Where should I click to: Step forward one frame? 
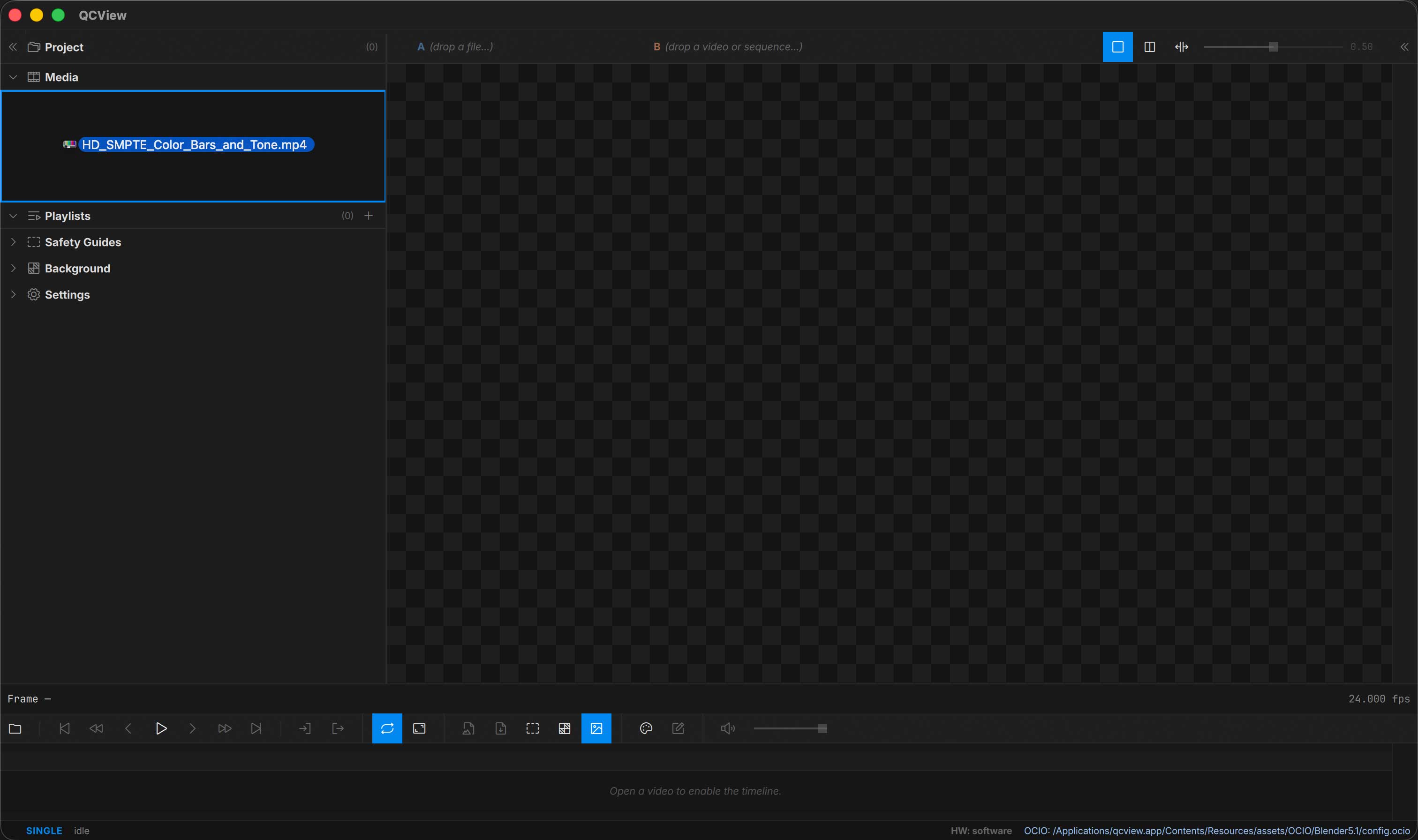[x=192, y=728]
